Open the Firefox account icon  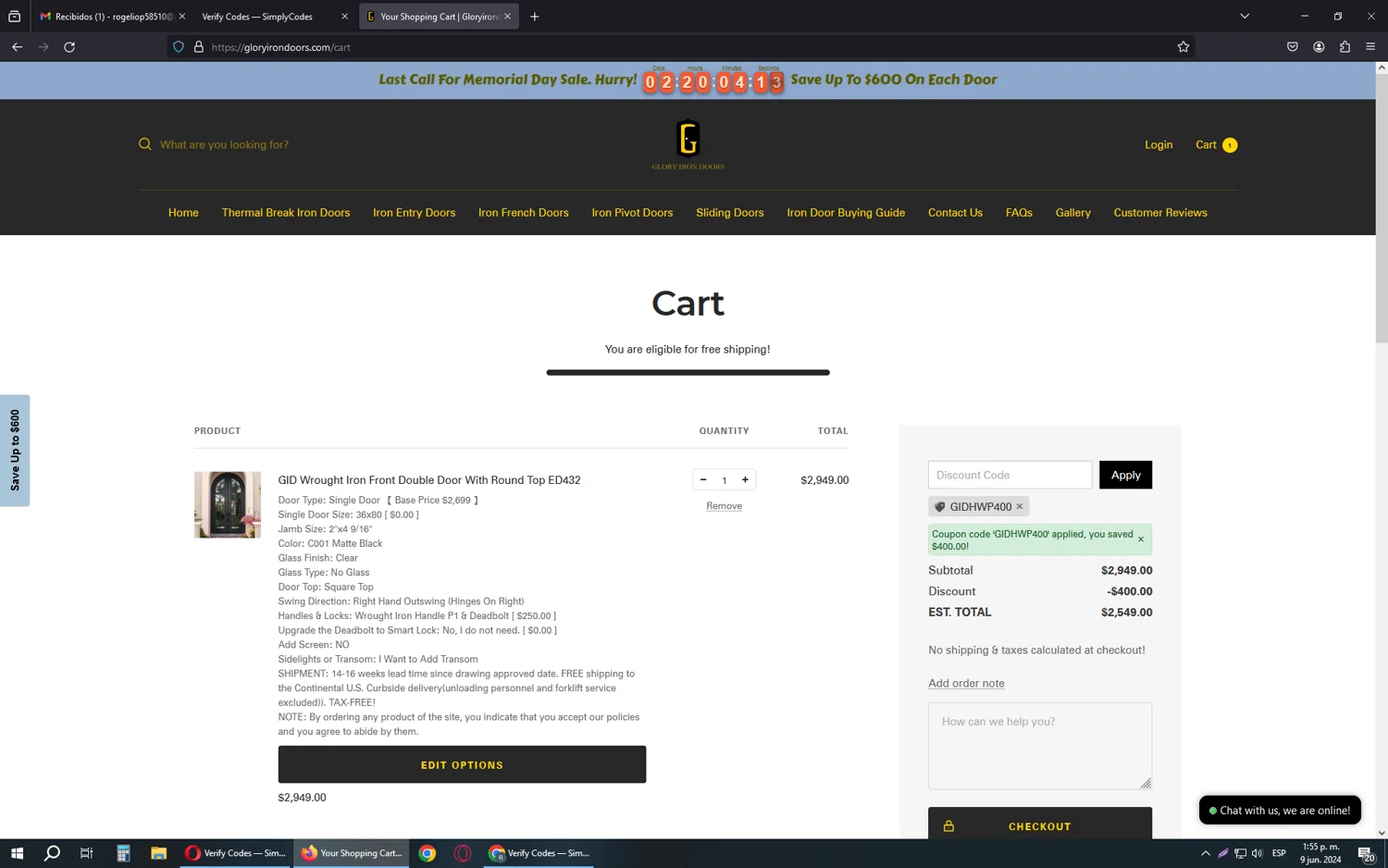coord(1319,47)
